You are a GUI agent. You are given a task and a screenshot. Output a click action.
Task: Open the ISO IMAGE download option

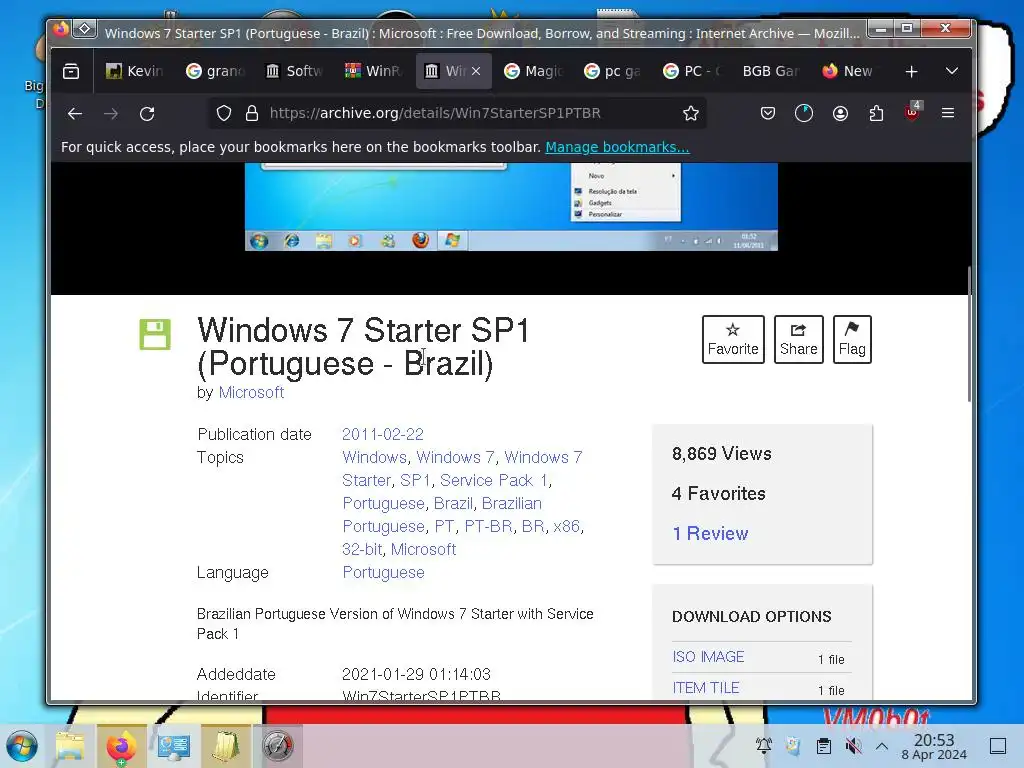point(709,657)
